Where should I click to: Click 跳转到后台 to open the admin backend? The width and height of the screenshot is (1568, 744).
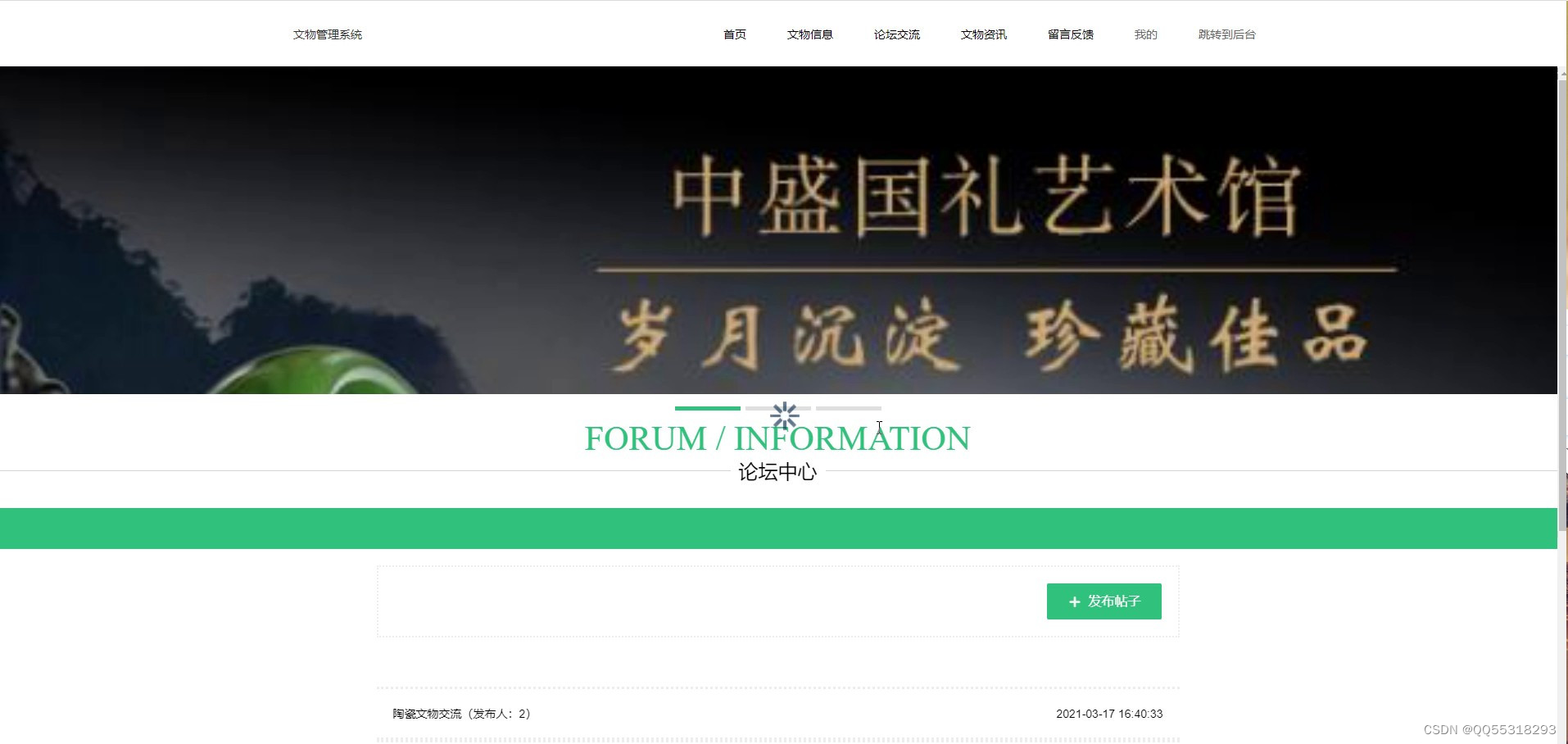click(x=1227, y=34)
